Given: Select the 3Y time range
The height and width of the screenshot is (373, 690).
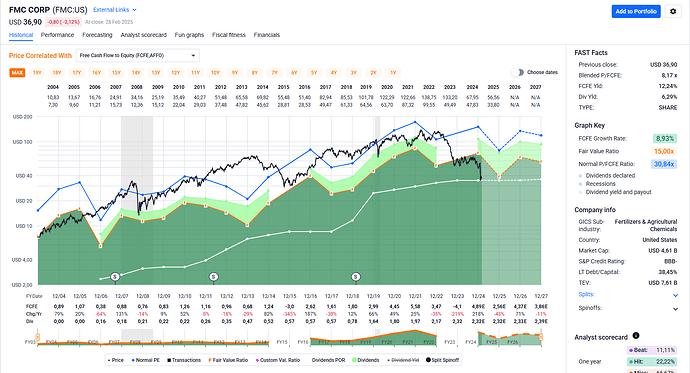Looking at the screenshot, I should click(x=354, y=73).
